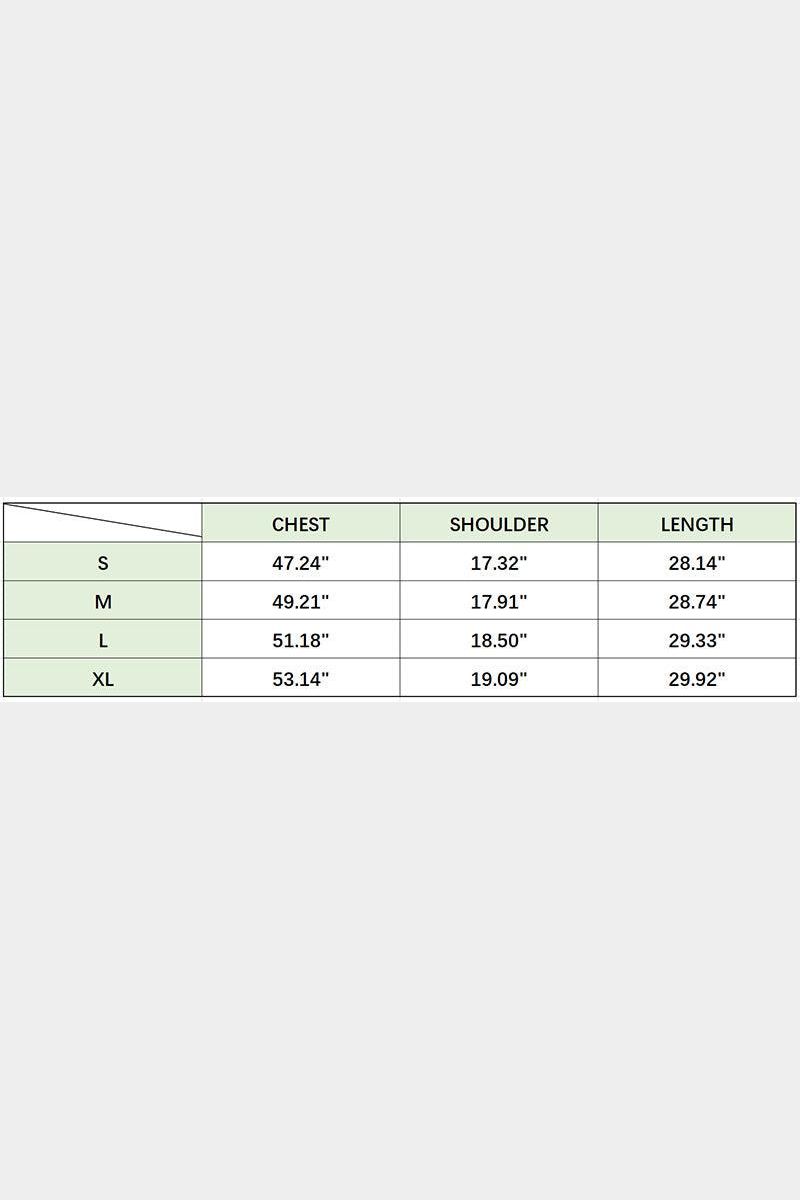
Task: Click the SHOULDER column header
Action: coord(499,524)
